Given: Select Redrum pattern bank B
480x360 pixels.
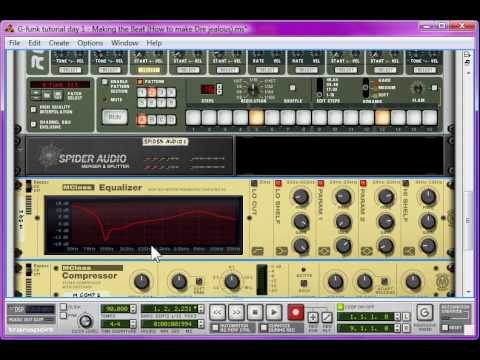Looking at the screenshot, I should pyautogui.click(x=152, y=119).
